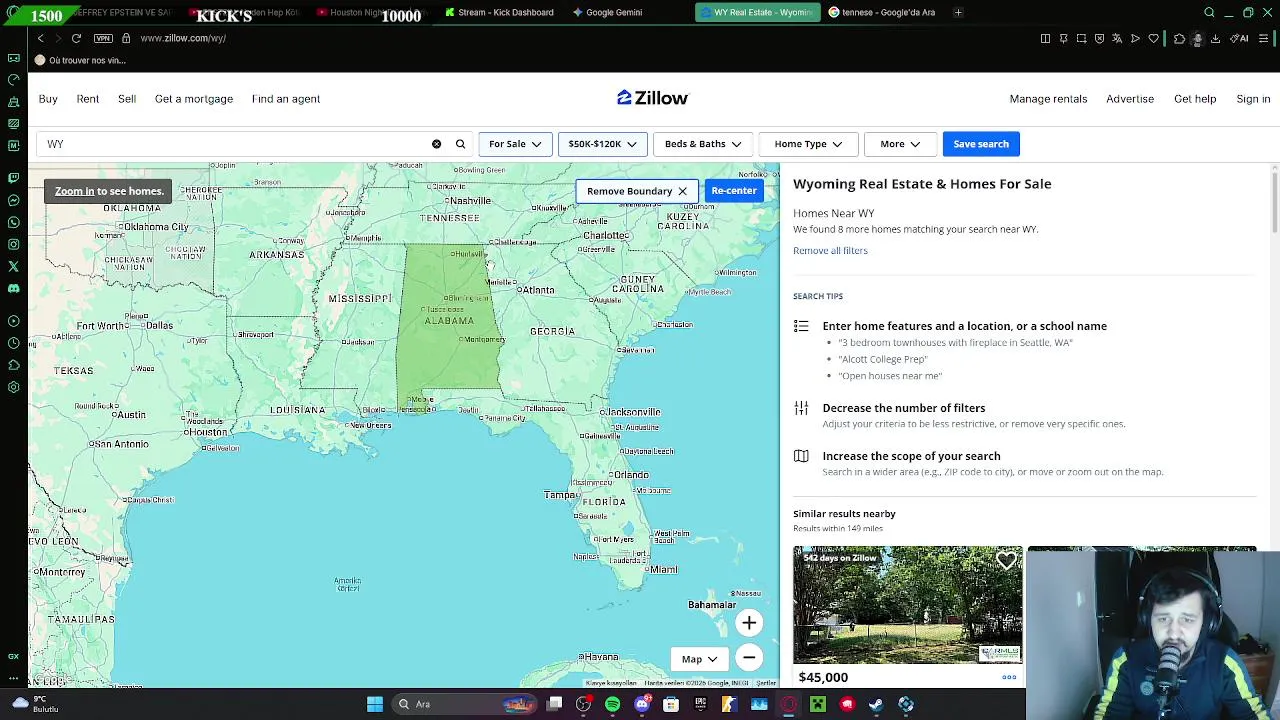Clear the WY search text with X icon
Viewport: 1280px width, 720px height.
coord(436,144)
